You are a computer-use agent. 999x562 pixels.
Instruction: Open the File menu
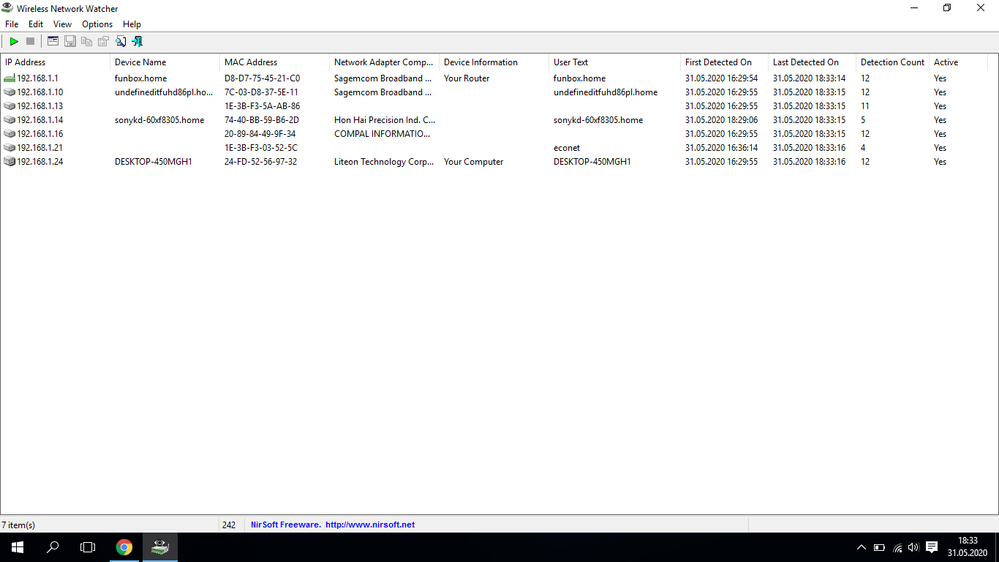[x=11, y=24]
